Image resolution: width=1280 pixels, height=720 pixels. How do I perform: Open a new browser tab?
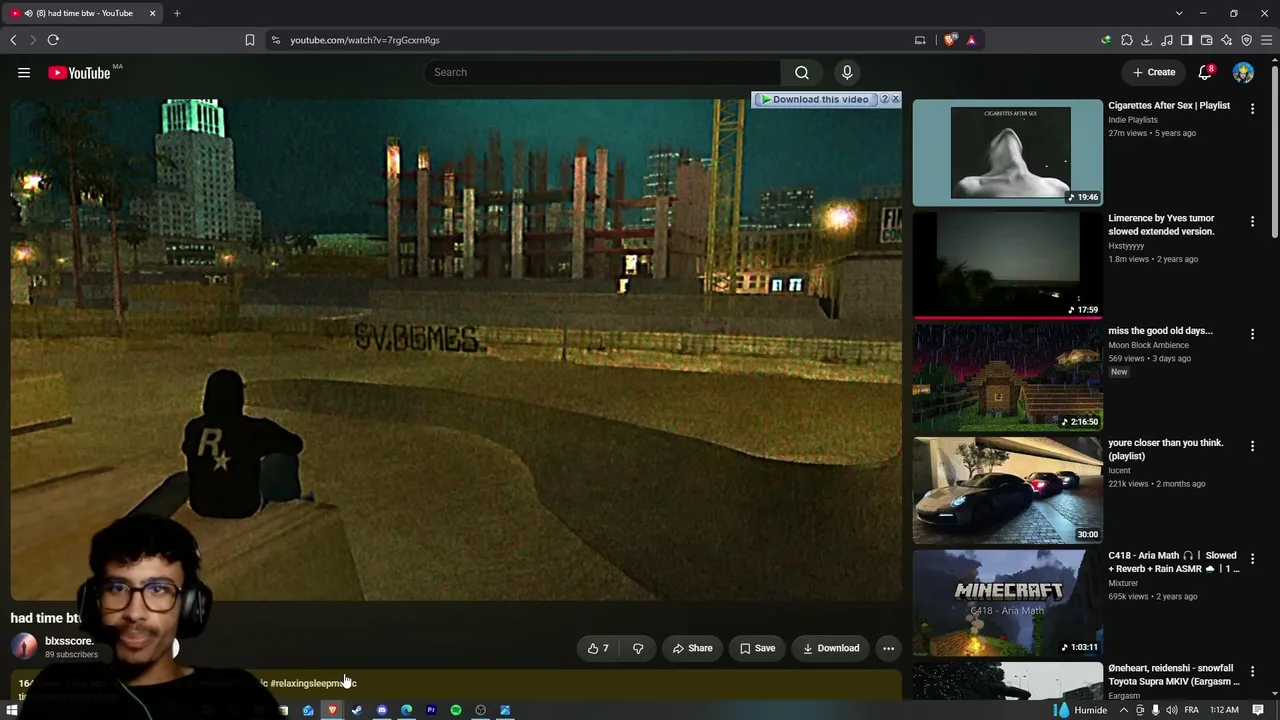pos(177,13)
